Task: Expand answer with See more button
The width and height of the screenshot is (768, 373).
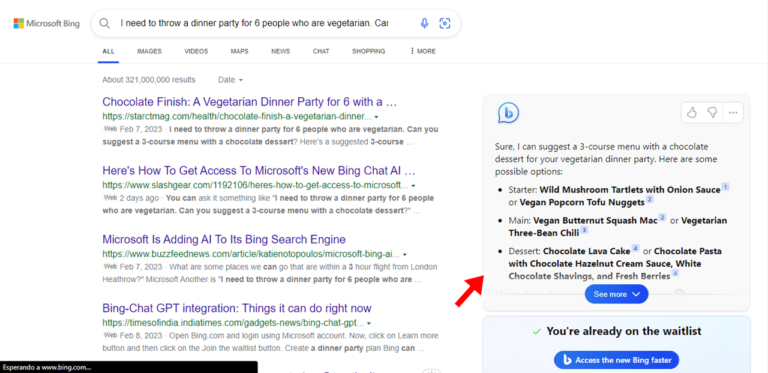Action: [x=616, y=294]
